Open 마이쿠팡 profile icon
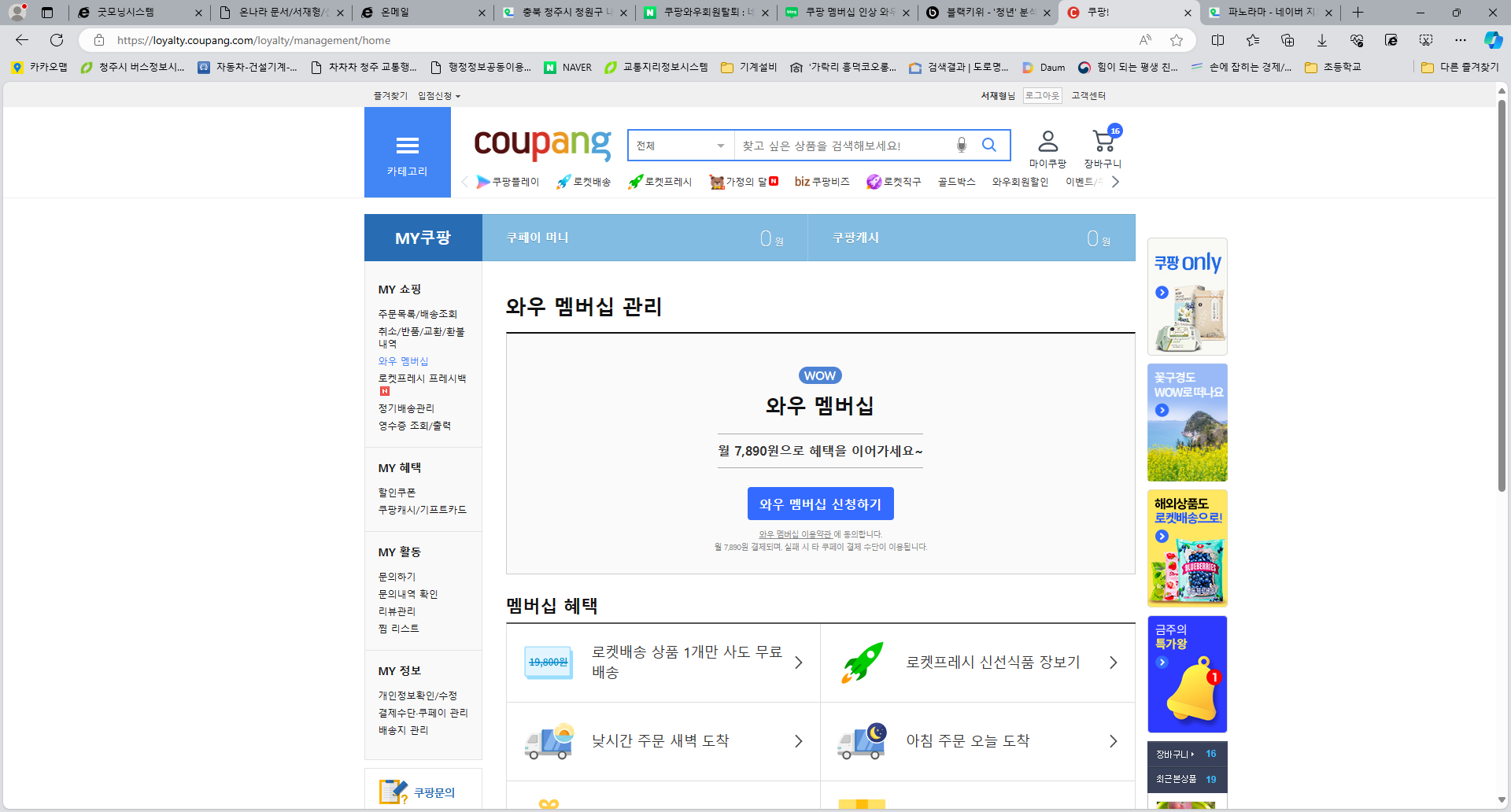This screenshot has height=812, width=1511. tap(1047, 149)
